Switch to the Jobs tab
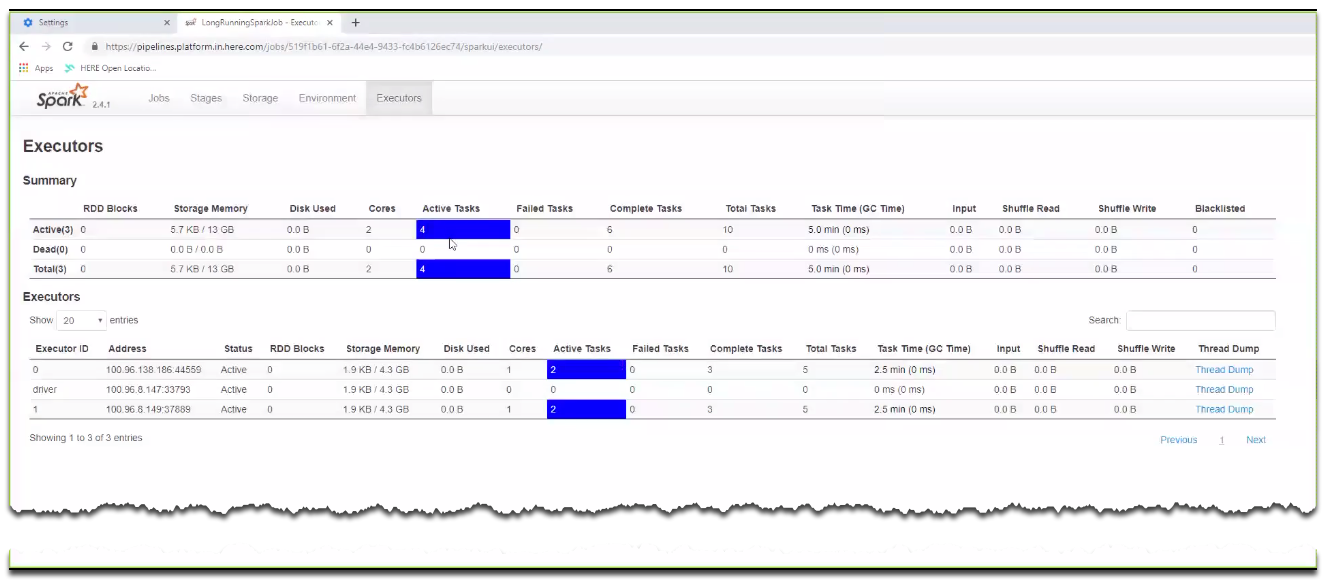The width and height of the screenshot is (1325, 585). click(x=158, y=97)
